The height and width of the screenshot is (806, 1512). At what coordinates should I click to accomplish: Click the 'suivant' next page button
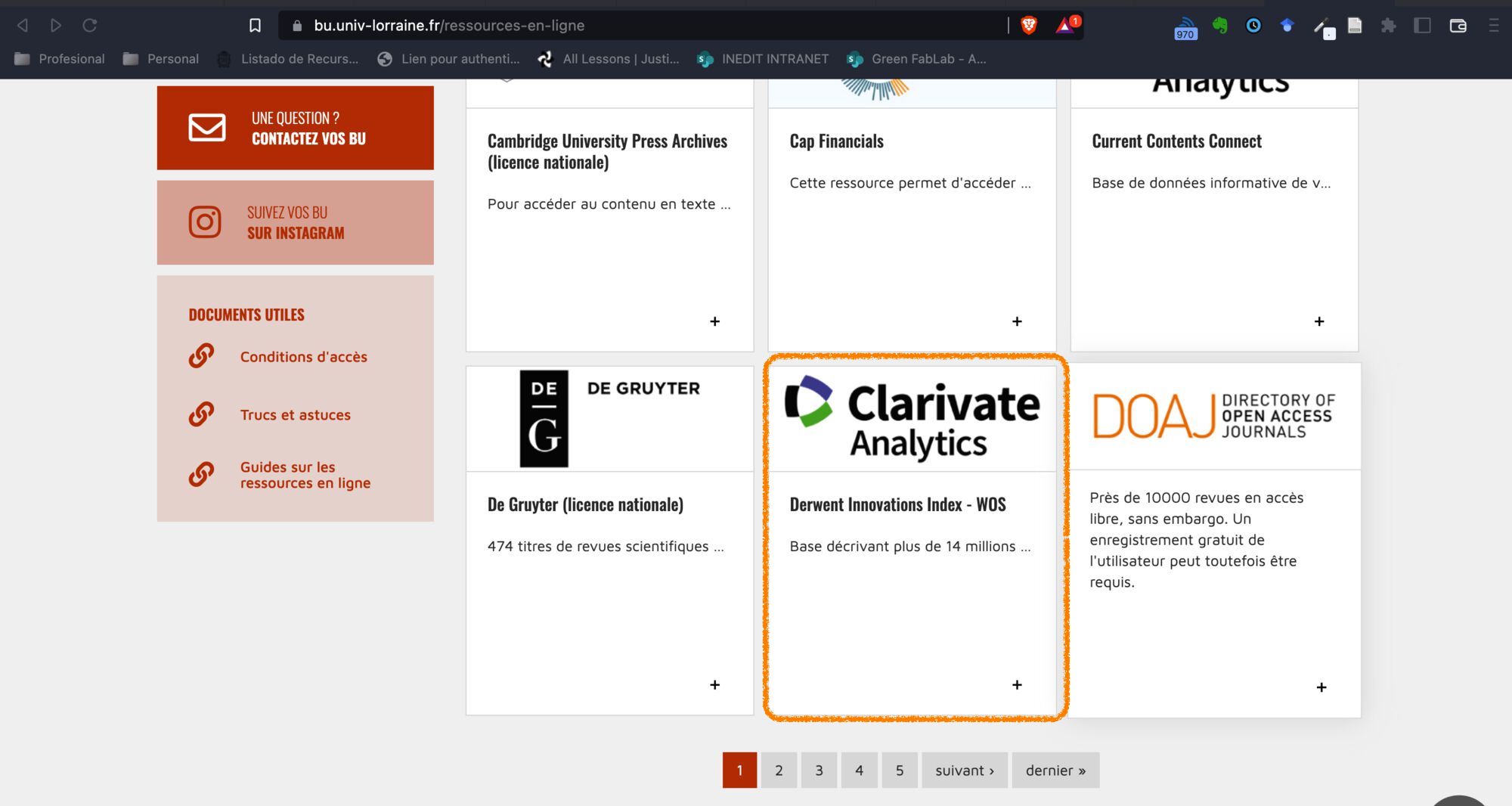pyautogui.click(x=964, y=770)
